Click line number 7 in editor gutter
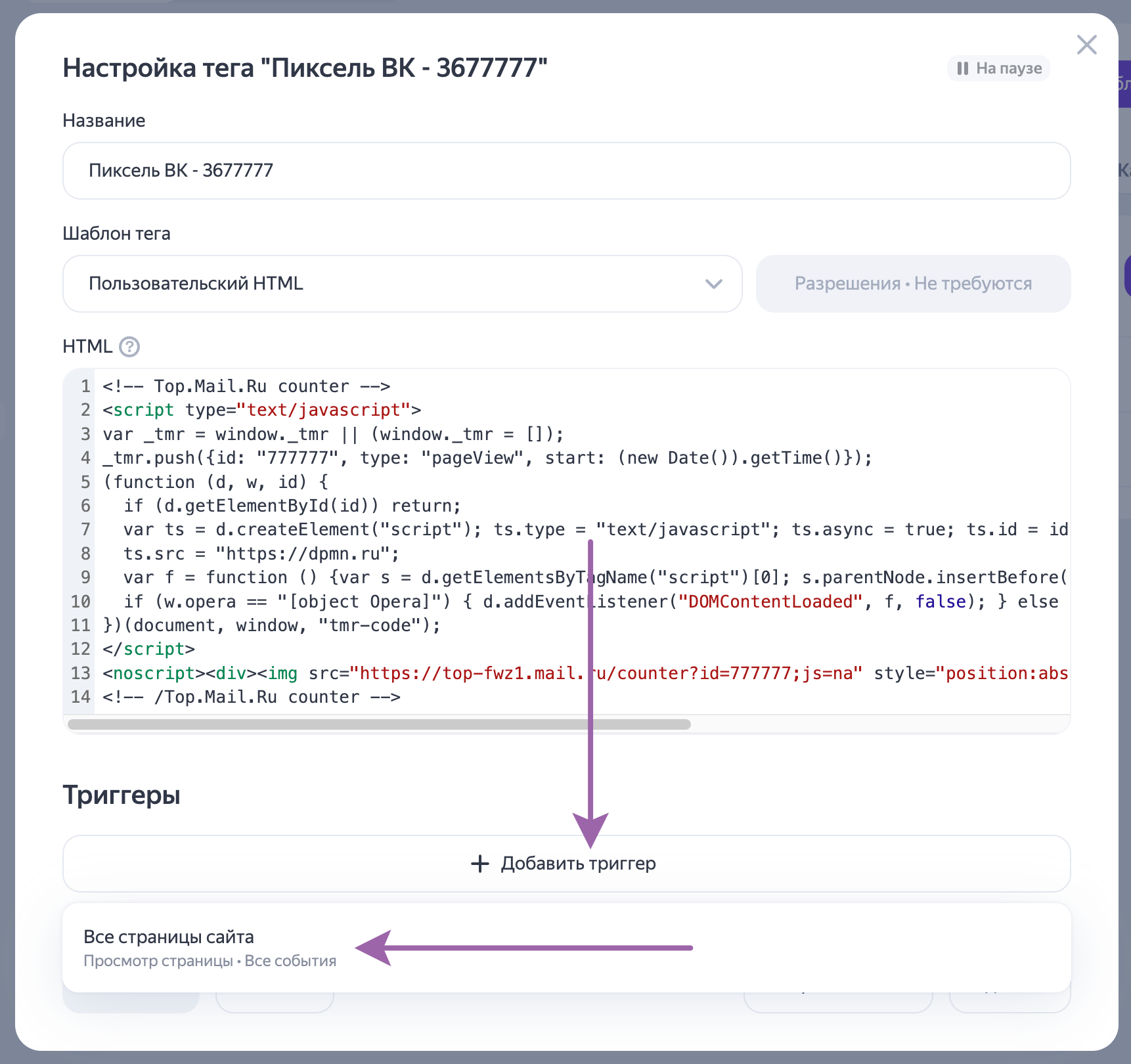Screen dimensions: 1131x1064 (85, 529)
